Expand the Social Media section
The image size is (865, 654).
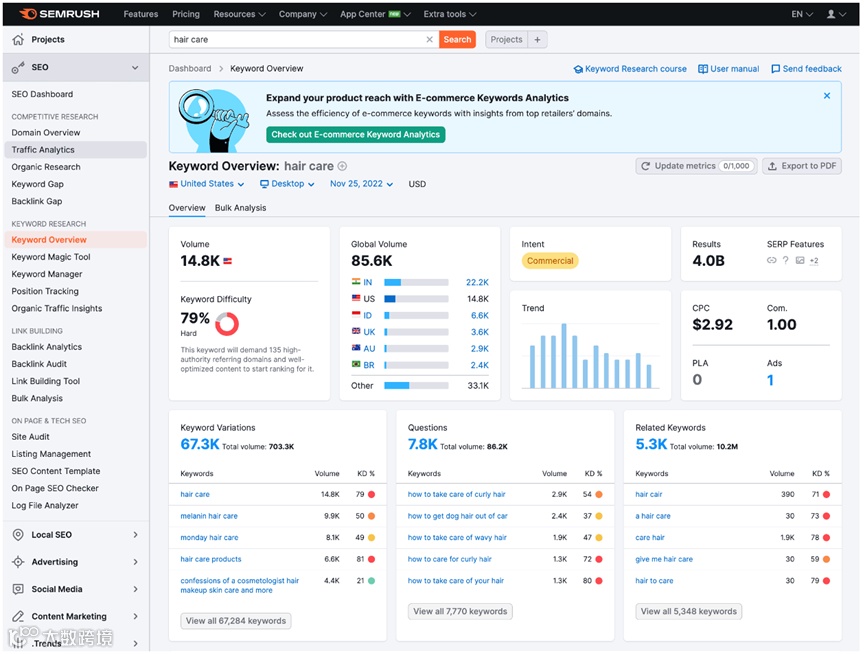[135, 589]
